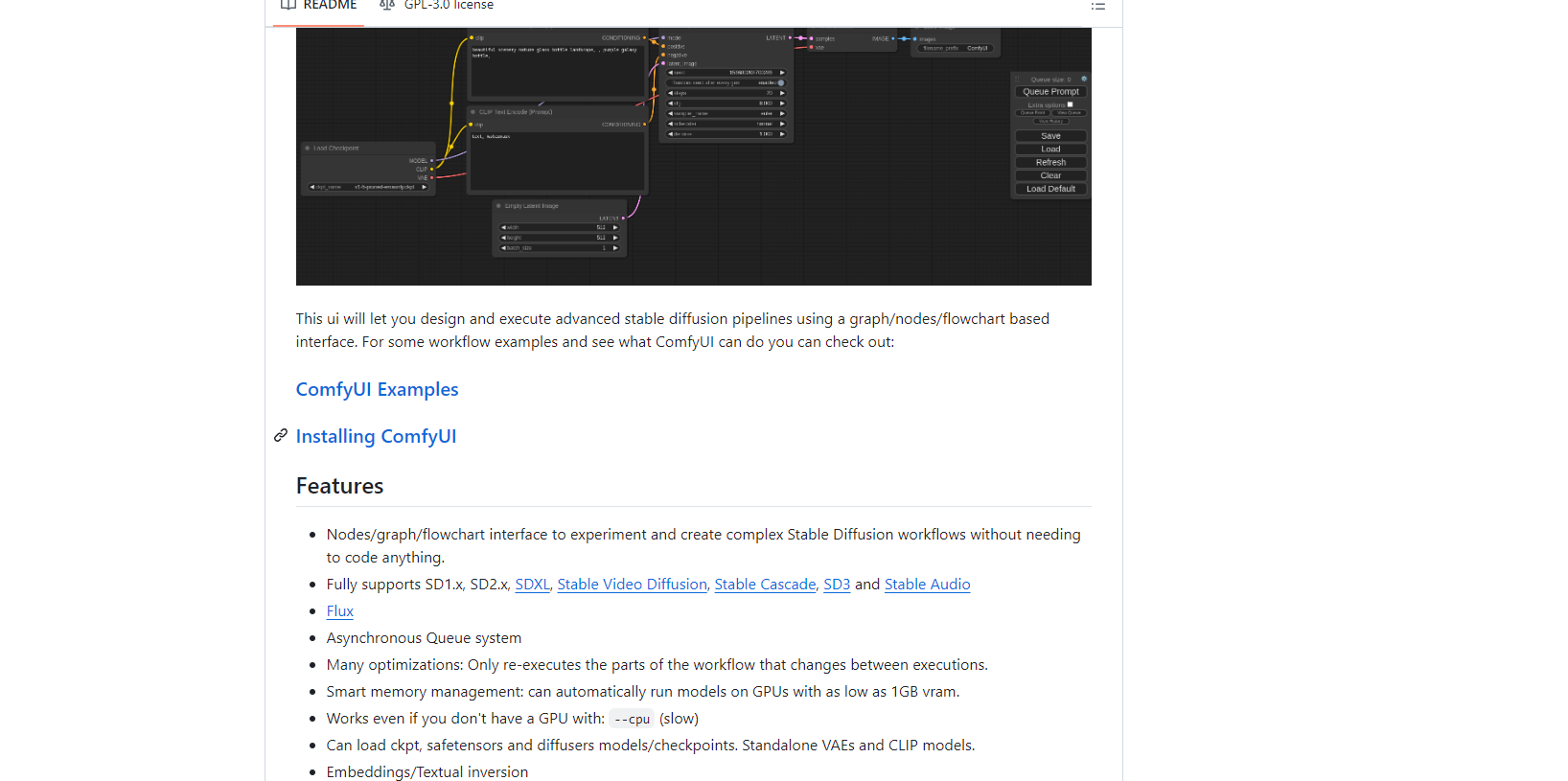This screenshot has height=781, width=1568.
Task: Click the cfg value slider field
Action: (x=727, y=103)
